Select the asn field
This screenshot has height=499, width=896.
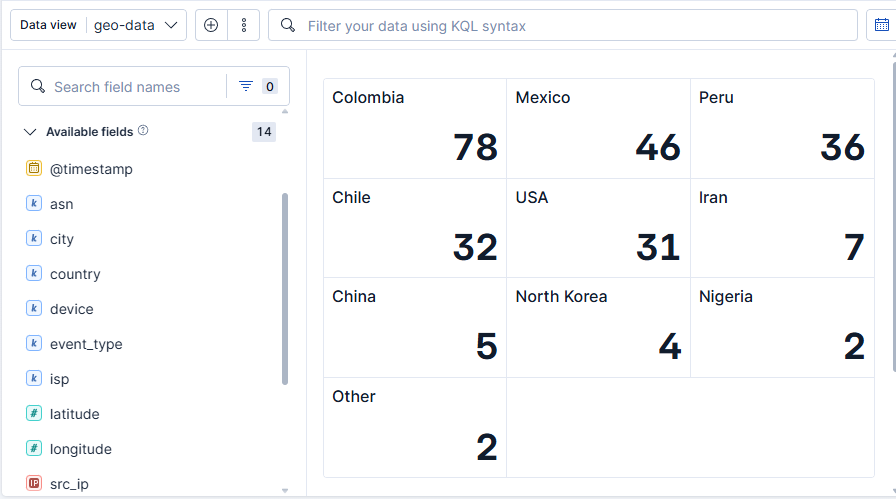[62, 204]
